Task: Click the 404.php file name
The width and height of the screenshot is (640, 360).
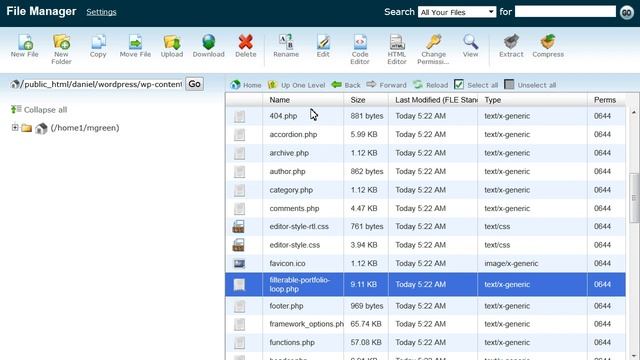Action: 283,116
